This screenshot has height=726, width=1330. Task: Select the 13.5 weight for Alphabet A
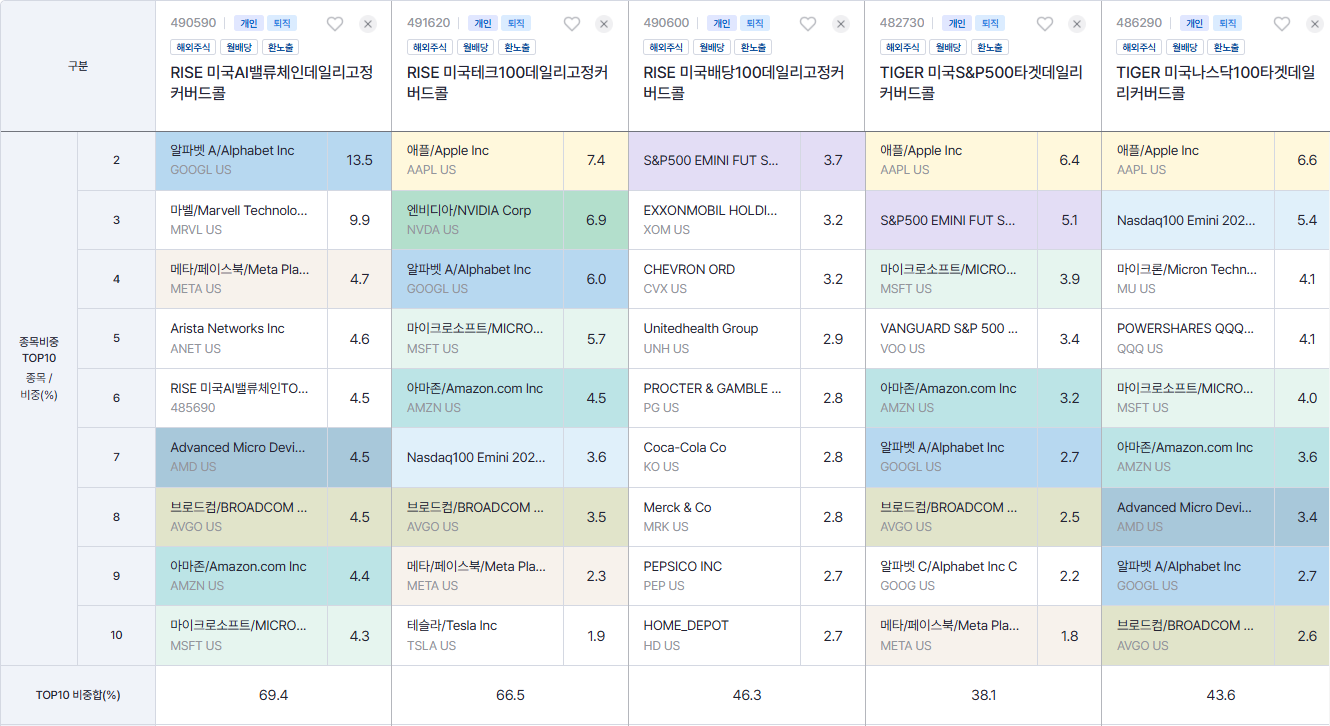point(359,160)
